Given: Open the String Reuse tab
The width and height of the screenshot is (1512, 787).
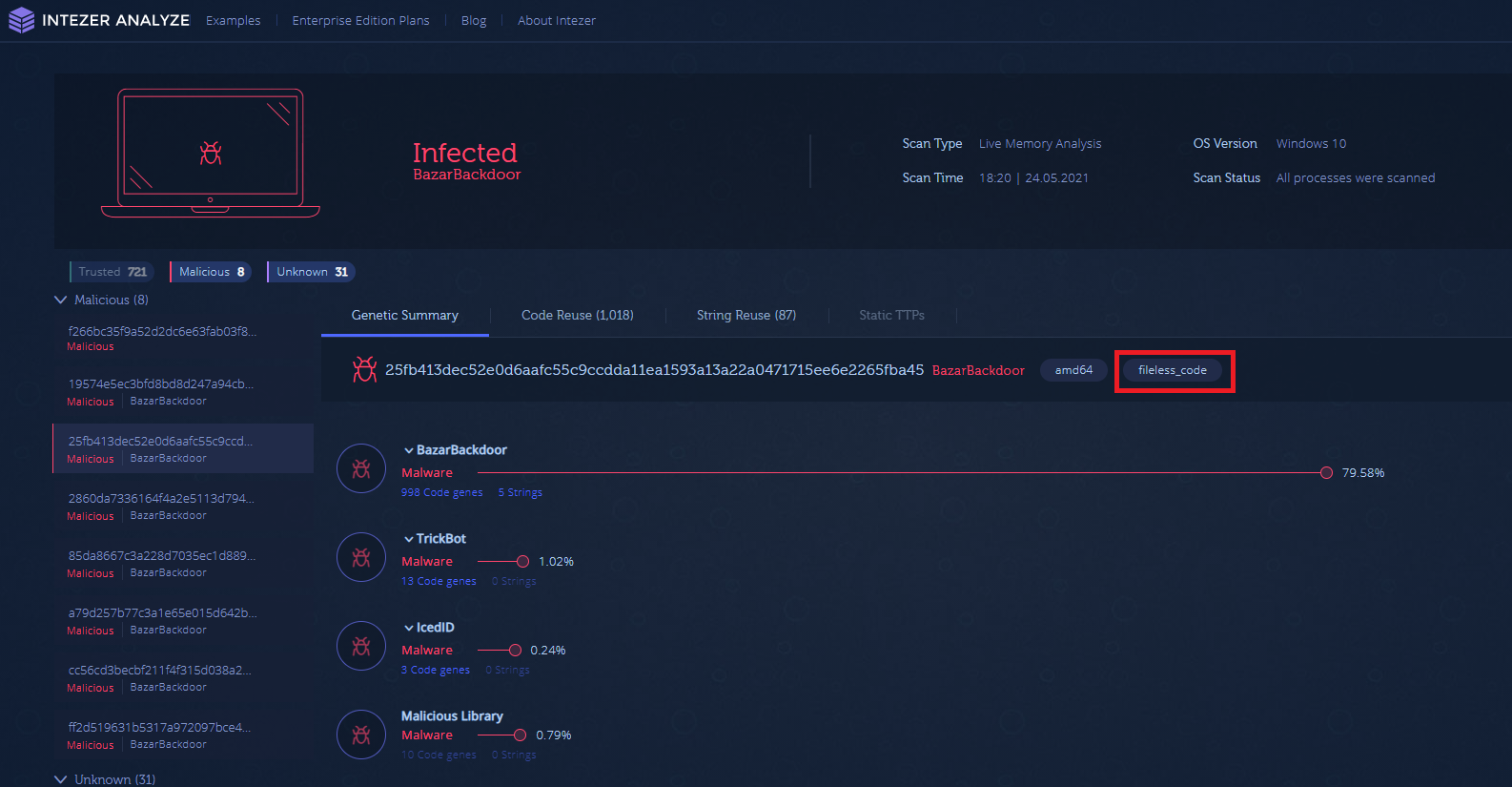Looking at the screenshot, I should click(x=746, y=315).
